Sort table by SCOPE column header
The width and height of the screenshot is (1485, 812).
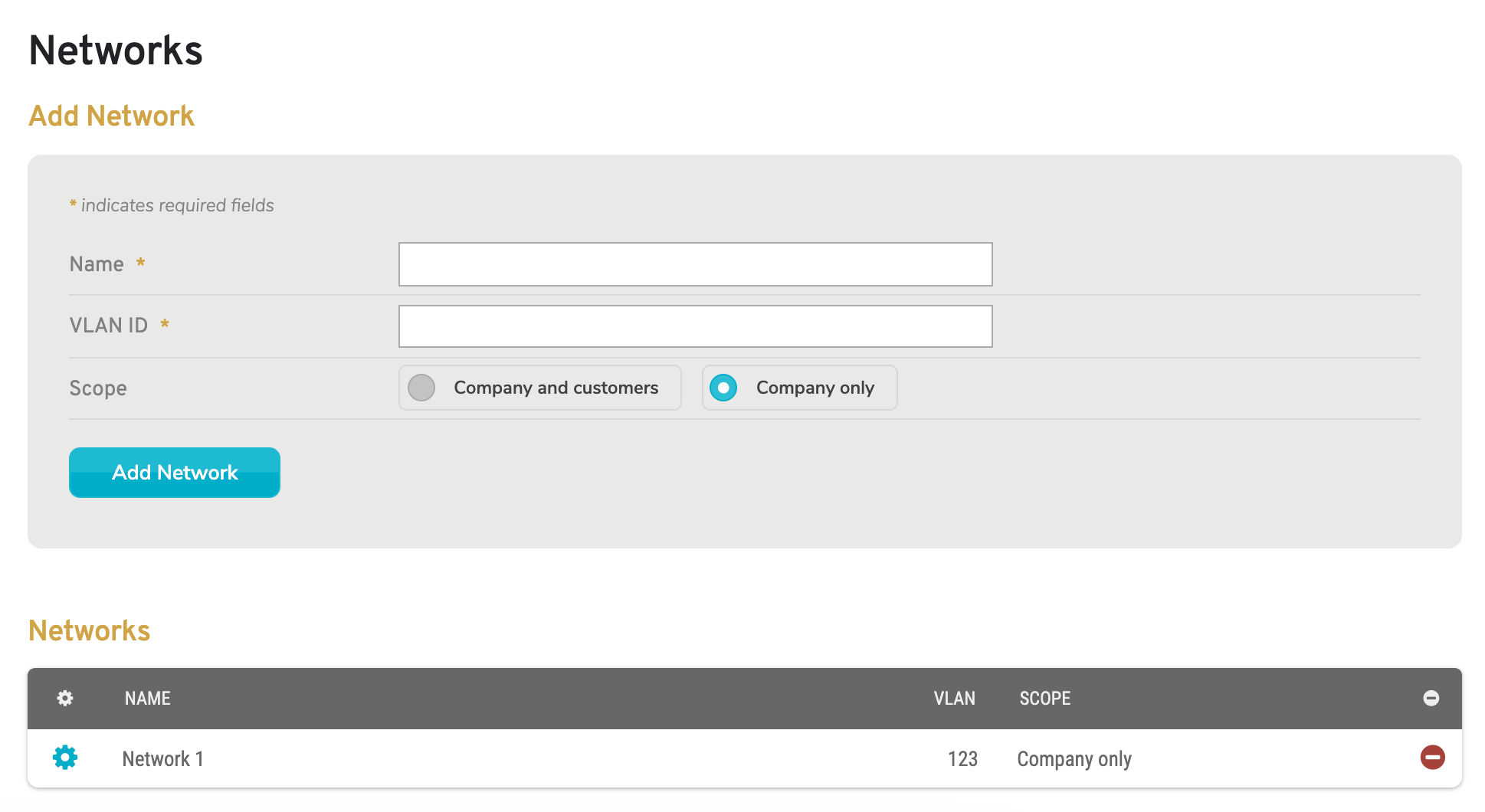click(x=1044, y=699)
